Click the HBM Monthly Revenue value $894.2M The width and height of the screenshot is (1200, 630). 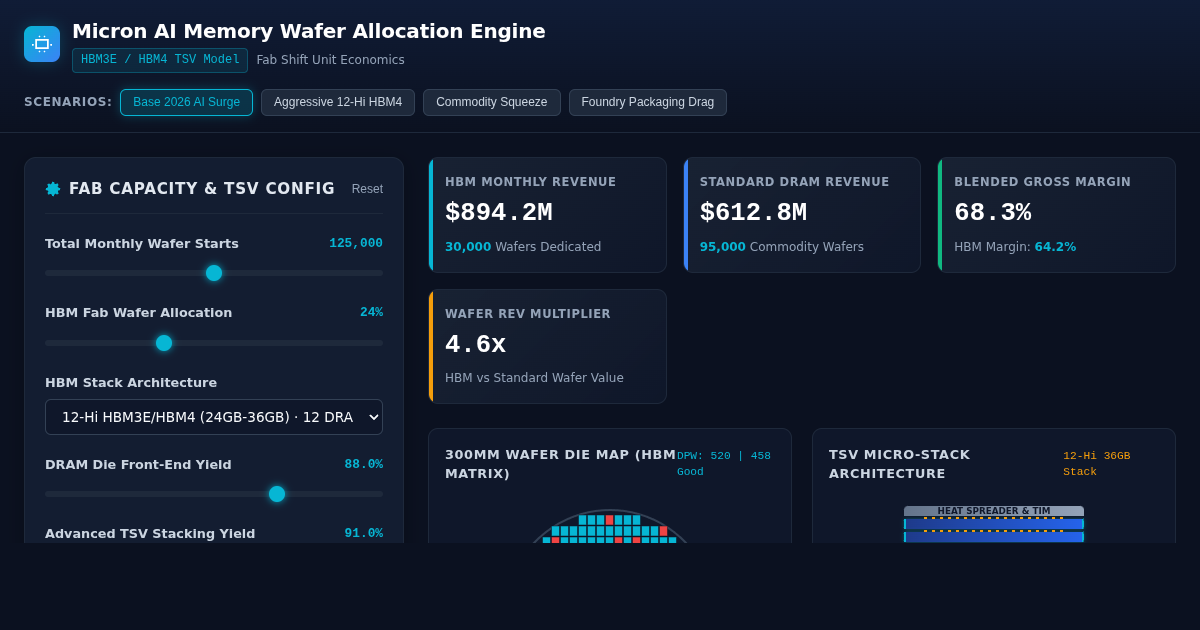pos(498,213)
